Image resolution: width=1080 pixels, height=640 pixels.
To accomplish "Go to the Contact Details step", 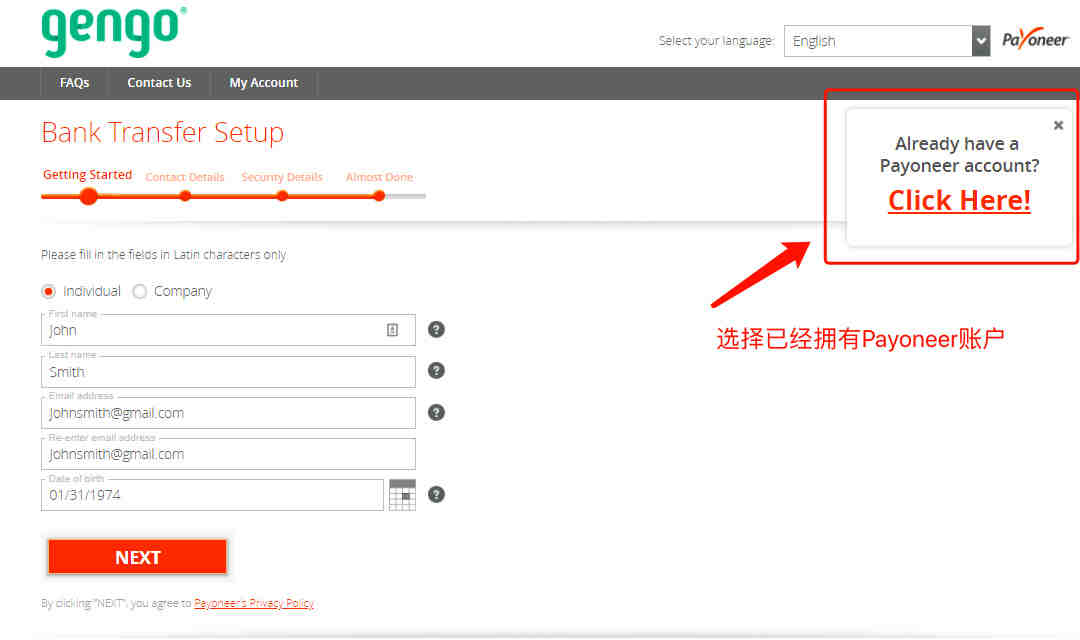I will (x=185, y=177).
